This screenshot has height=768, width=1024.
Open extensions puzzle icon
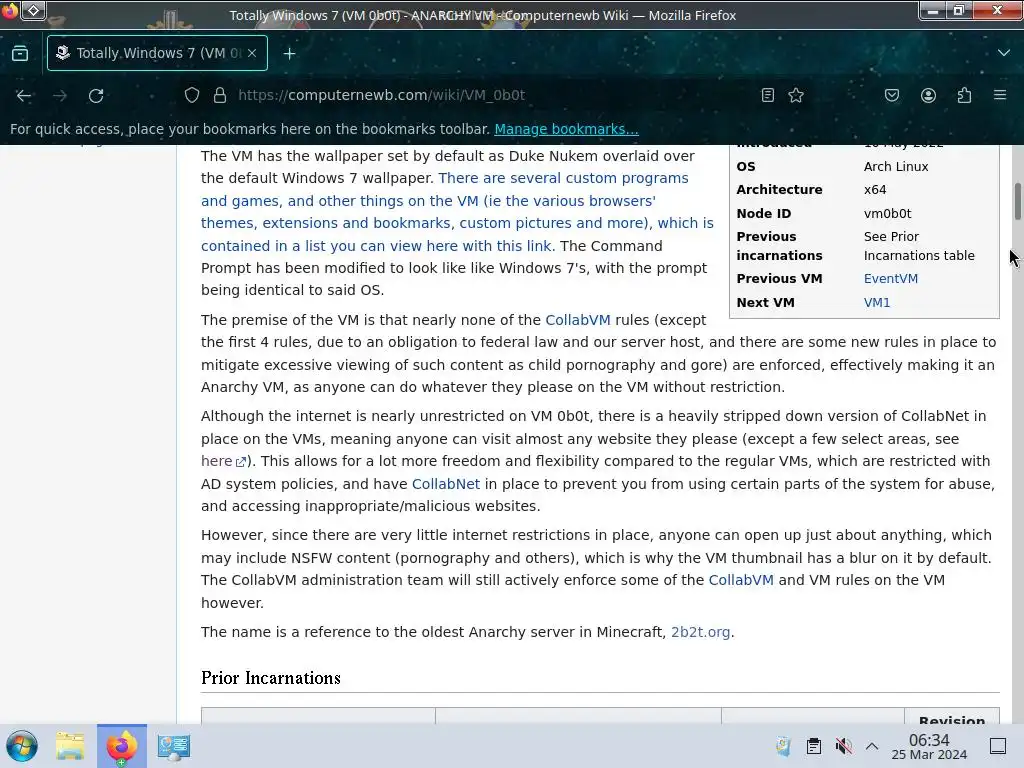[x=964, y=95]
